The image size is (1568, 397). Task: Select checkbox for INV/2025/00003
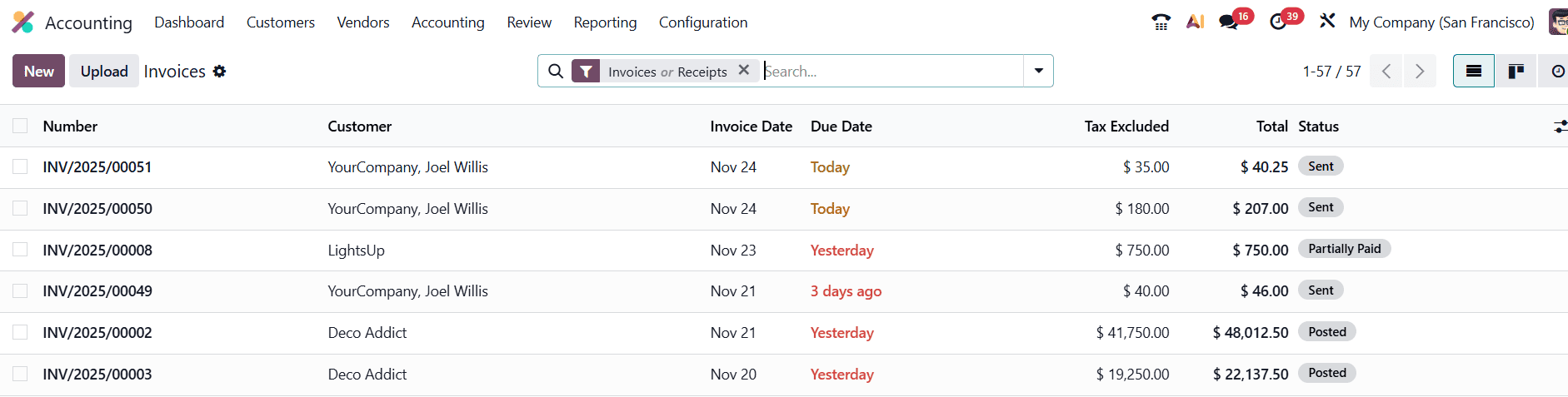[x=20, y=374]
